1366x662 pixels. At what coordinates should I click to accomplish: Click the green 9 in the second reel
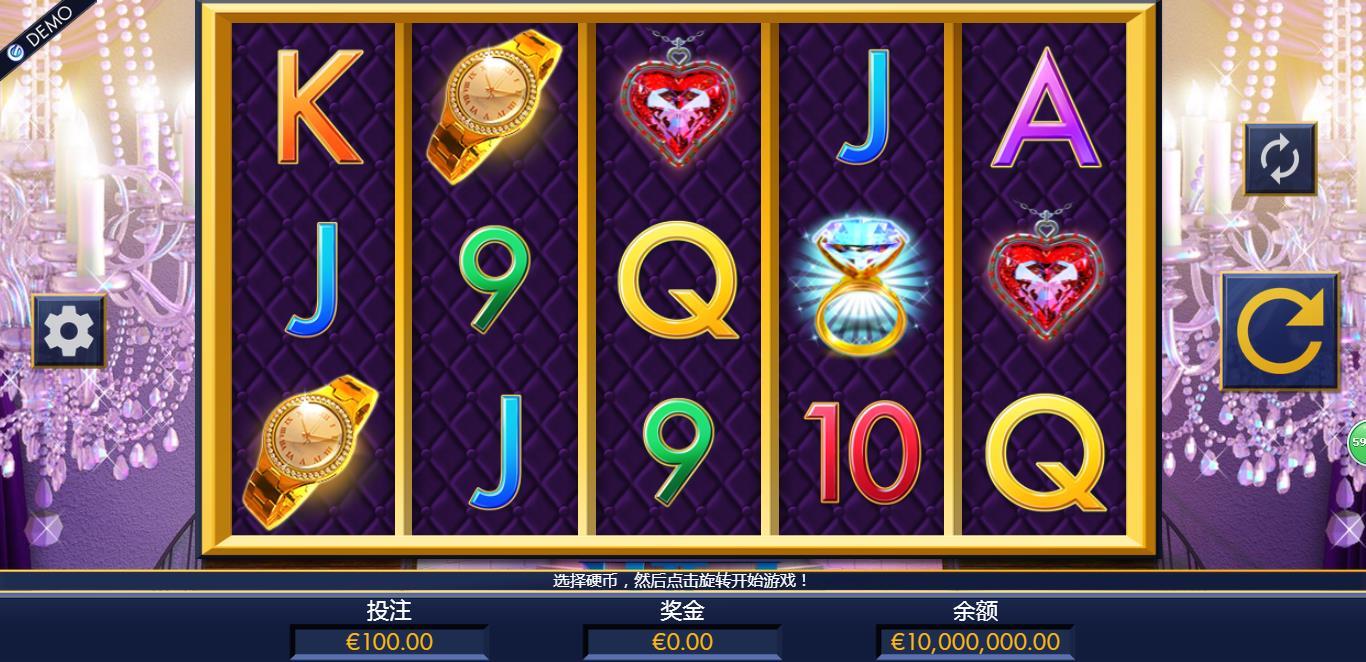pyautogui.click(x=492, y=280)
